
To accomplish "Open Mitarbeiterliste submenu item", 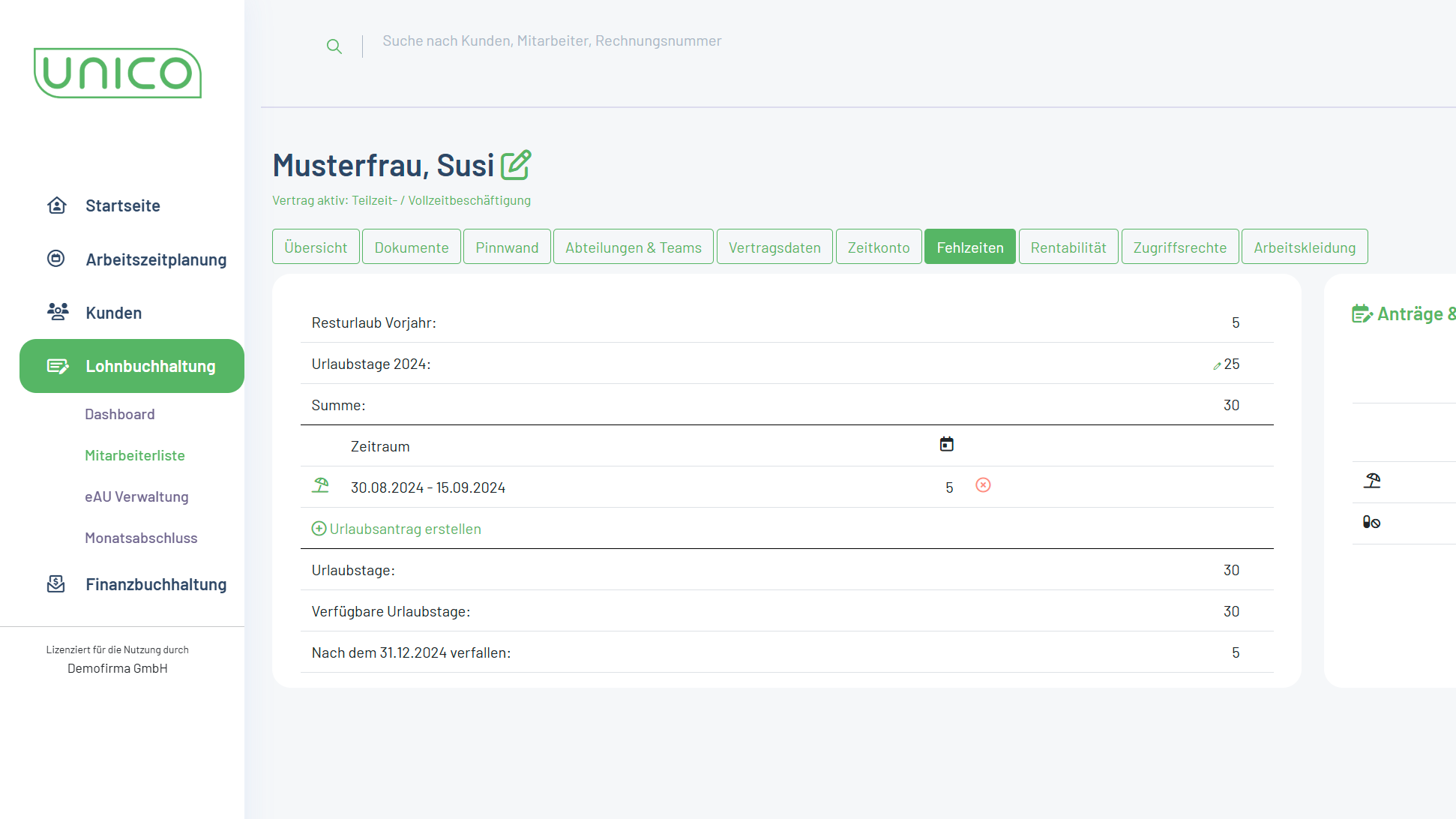I will point(135,455).
